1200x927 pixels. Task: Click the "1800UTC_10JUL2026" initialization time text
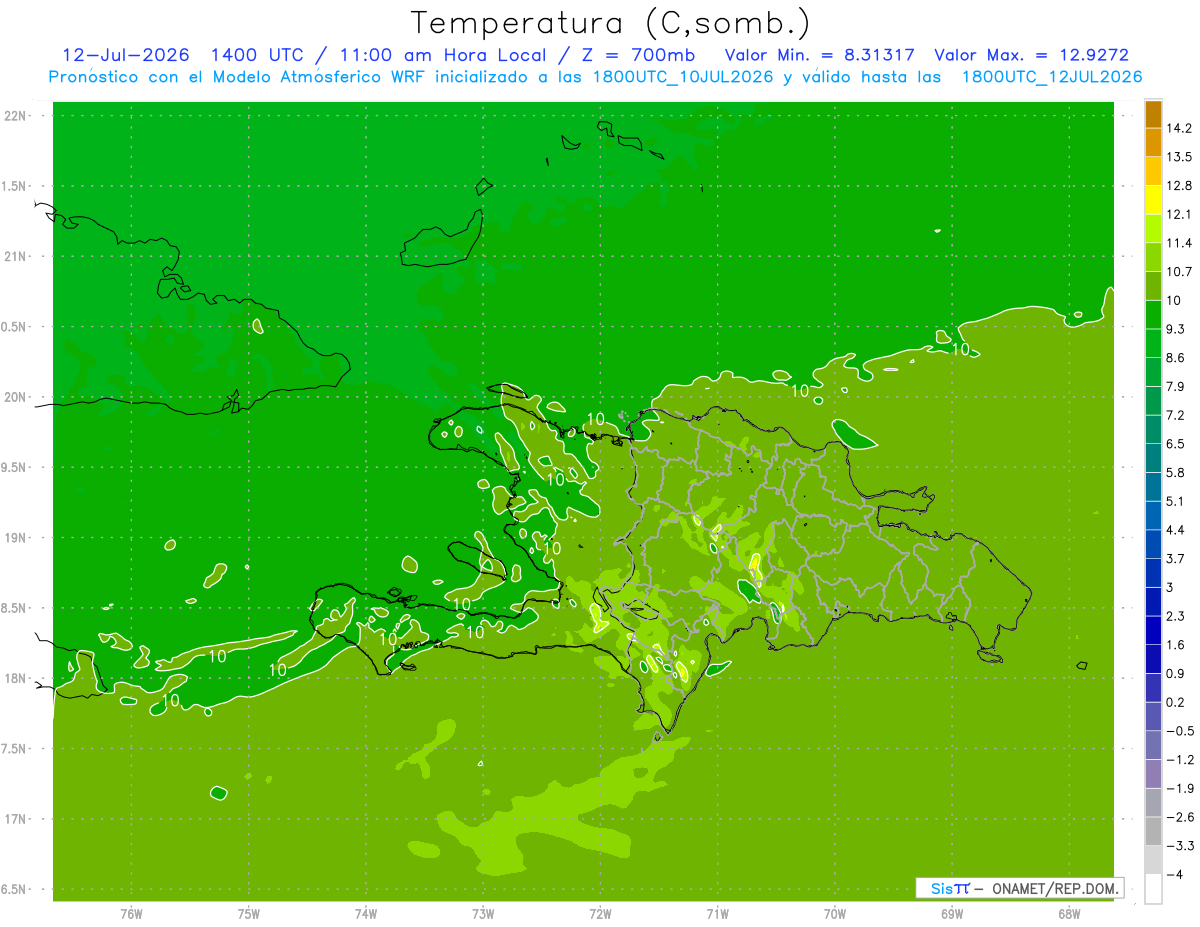point(678,77)
